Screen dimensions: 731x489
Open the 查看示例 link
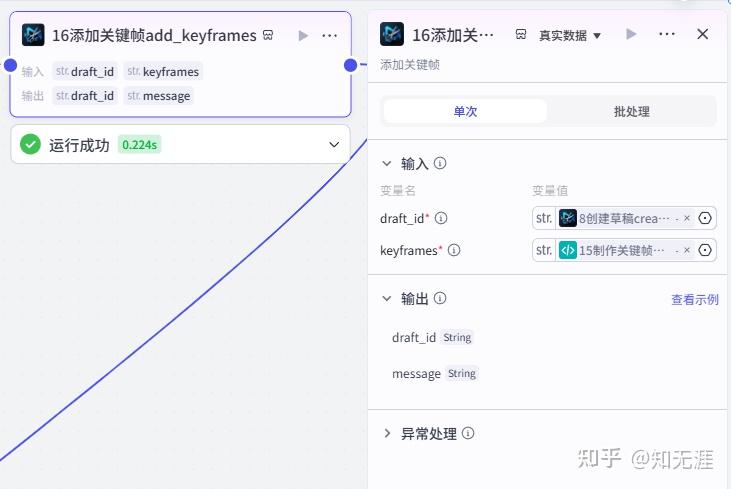pos(695,299)
